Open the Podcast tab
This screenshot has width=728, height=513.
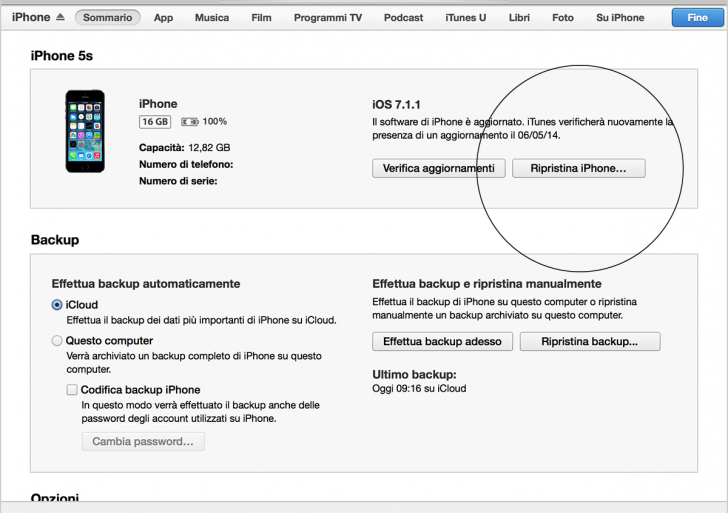[403, 18]
